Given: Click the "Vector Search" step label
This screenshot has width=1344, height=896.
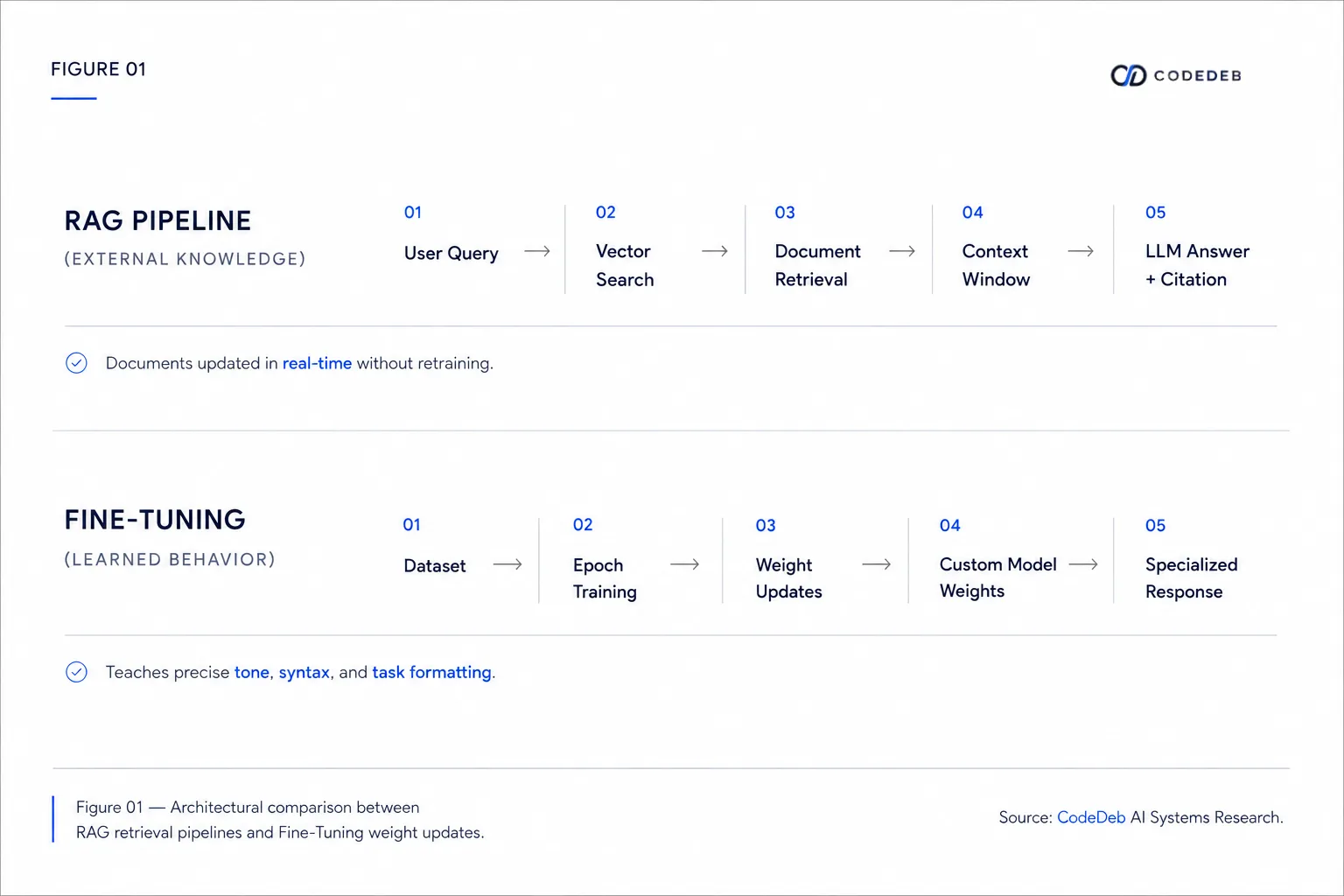Looking at the screenshot, I should 625,265.
